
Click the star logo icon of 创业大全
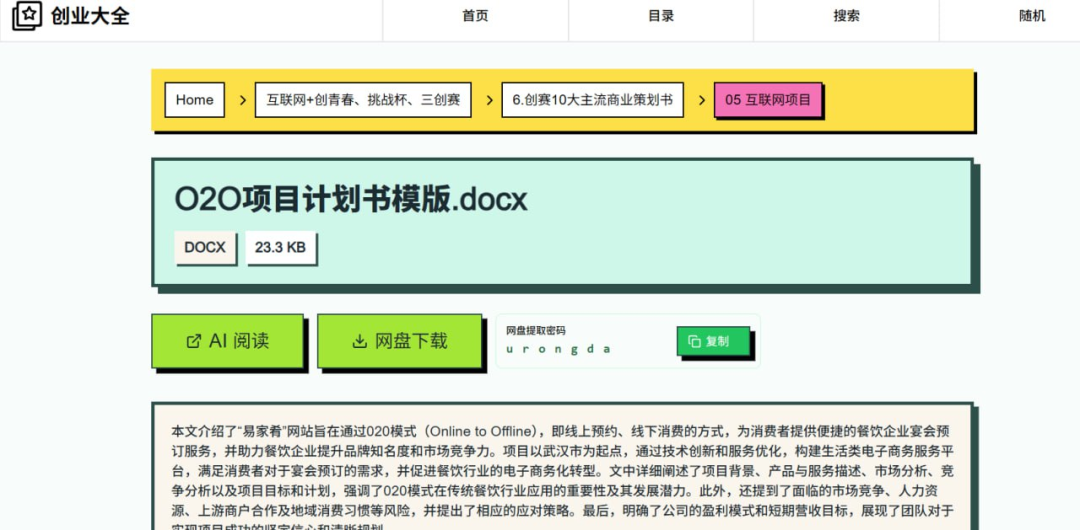27,16
